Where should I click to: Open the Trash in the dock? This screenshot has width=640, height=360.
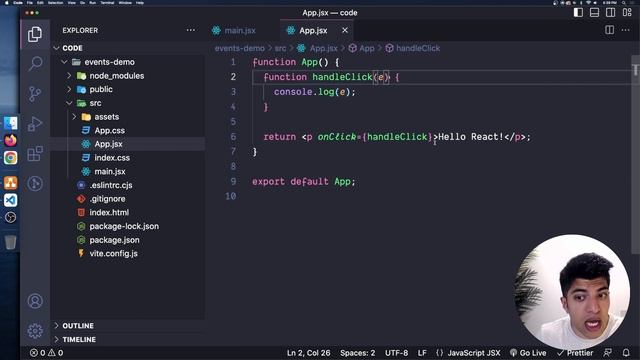pyautogui.click(x=11, y=242)
